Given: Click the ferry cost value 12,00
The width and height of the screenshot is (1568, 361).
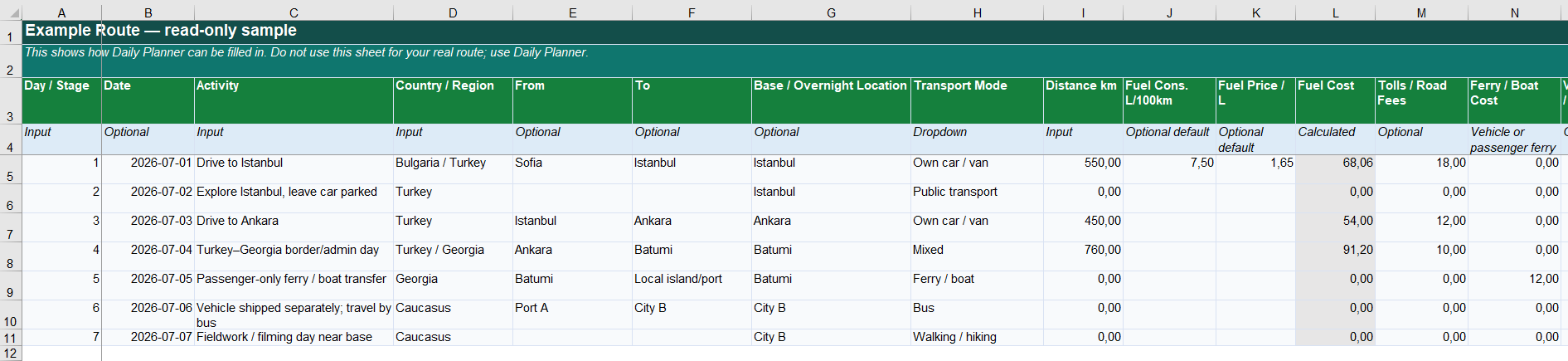Looking at the screenshot, I should (x=1514, y=285).
